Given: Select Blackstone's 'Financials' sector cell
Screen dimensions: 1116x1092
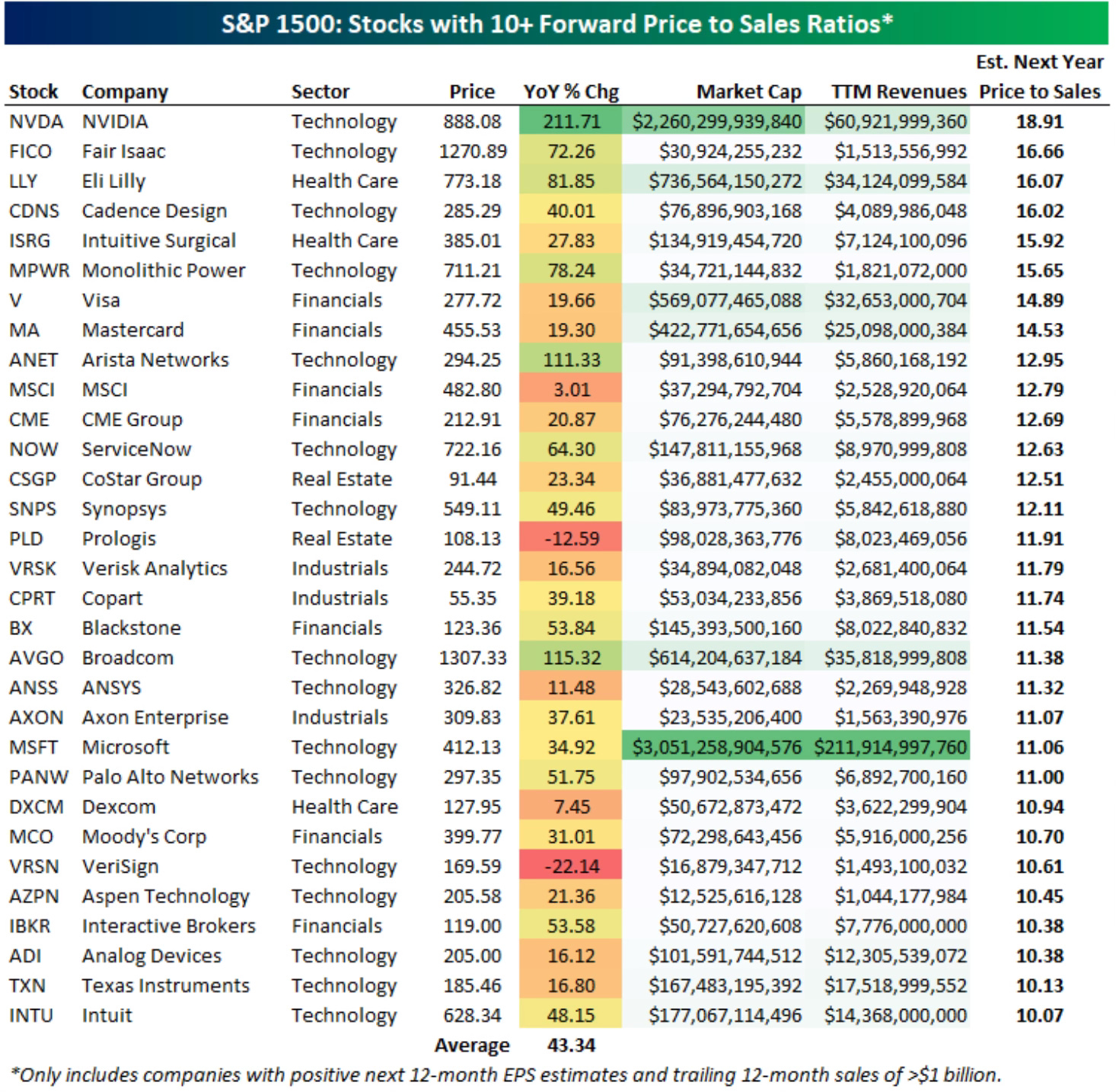Looking at the screenshot, I should coord(337,627).
